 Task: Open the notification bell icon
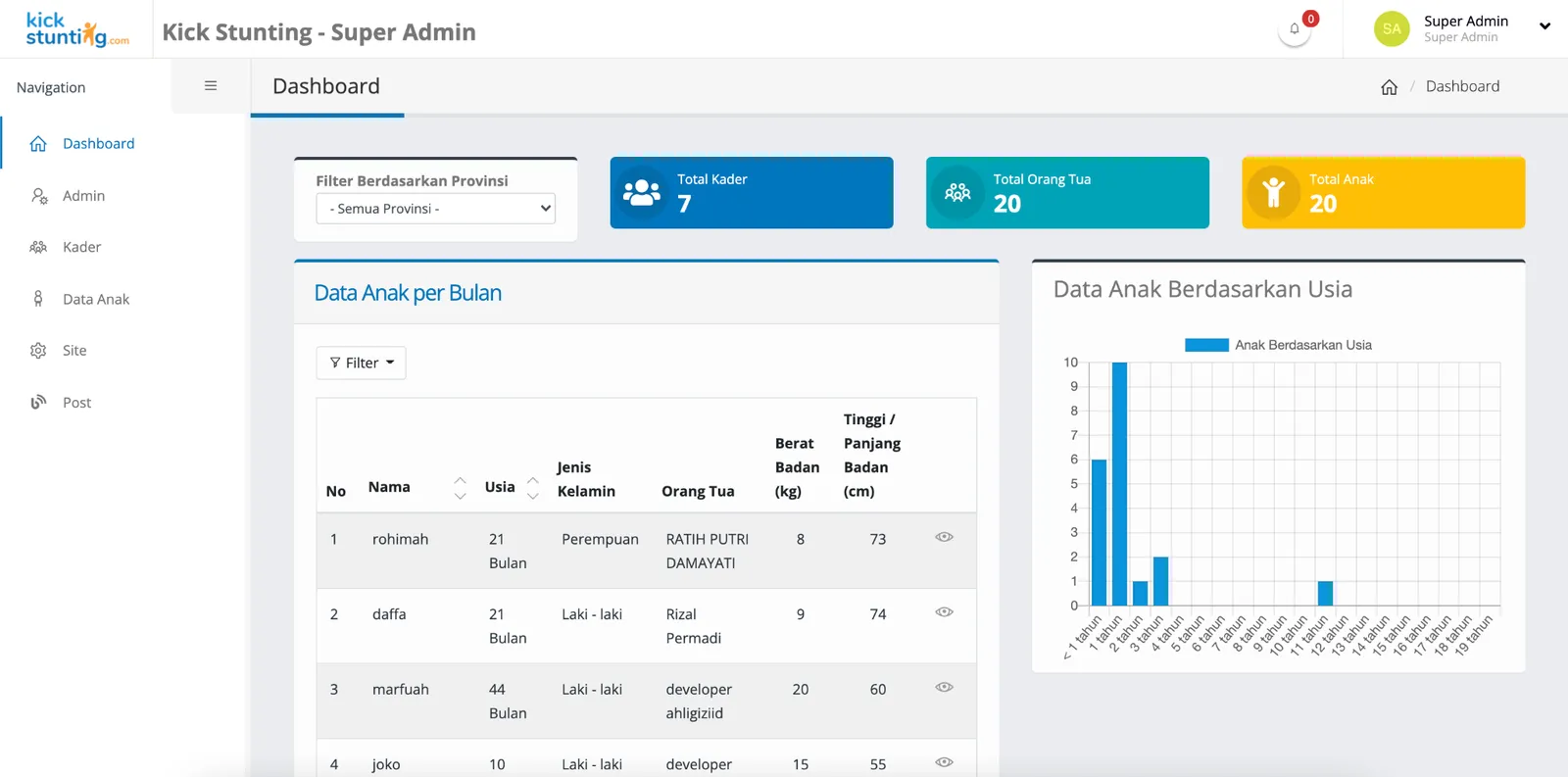[x=1295, y=28]
